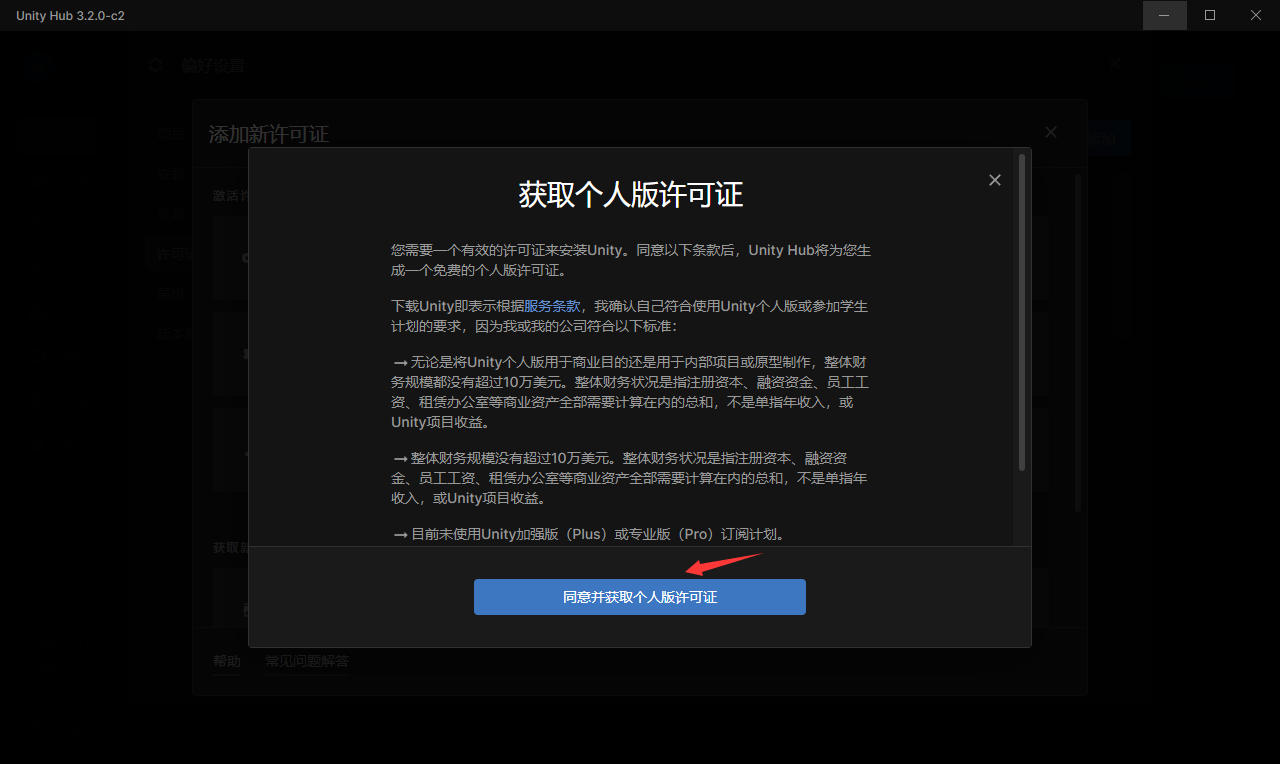Image resolution: width=1280 pixels, height=764 pixels.
Task: Close the 获取个人版许可证 dialog
Action: click(x=994, y=180)
